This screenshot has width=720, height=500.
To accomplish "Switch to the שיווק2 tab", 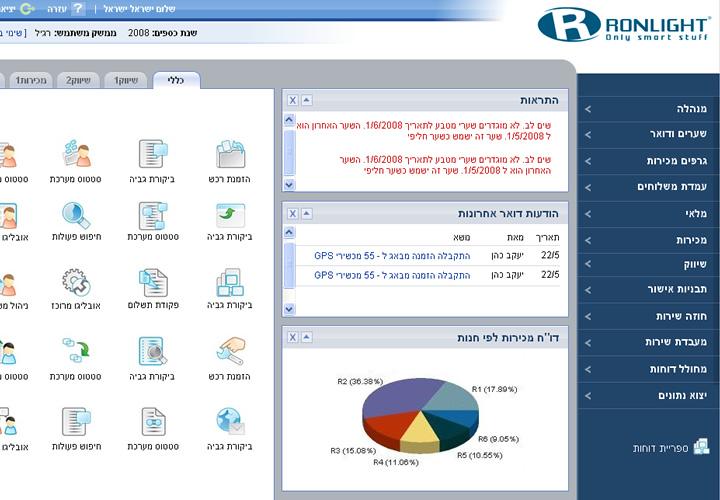I will [x=78, y=80].
